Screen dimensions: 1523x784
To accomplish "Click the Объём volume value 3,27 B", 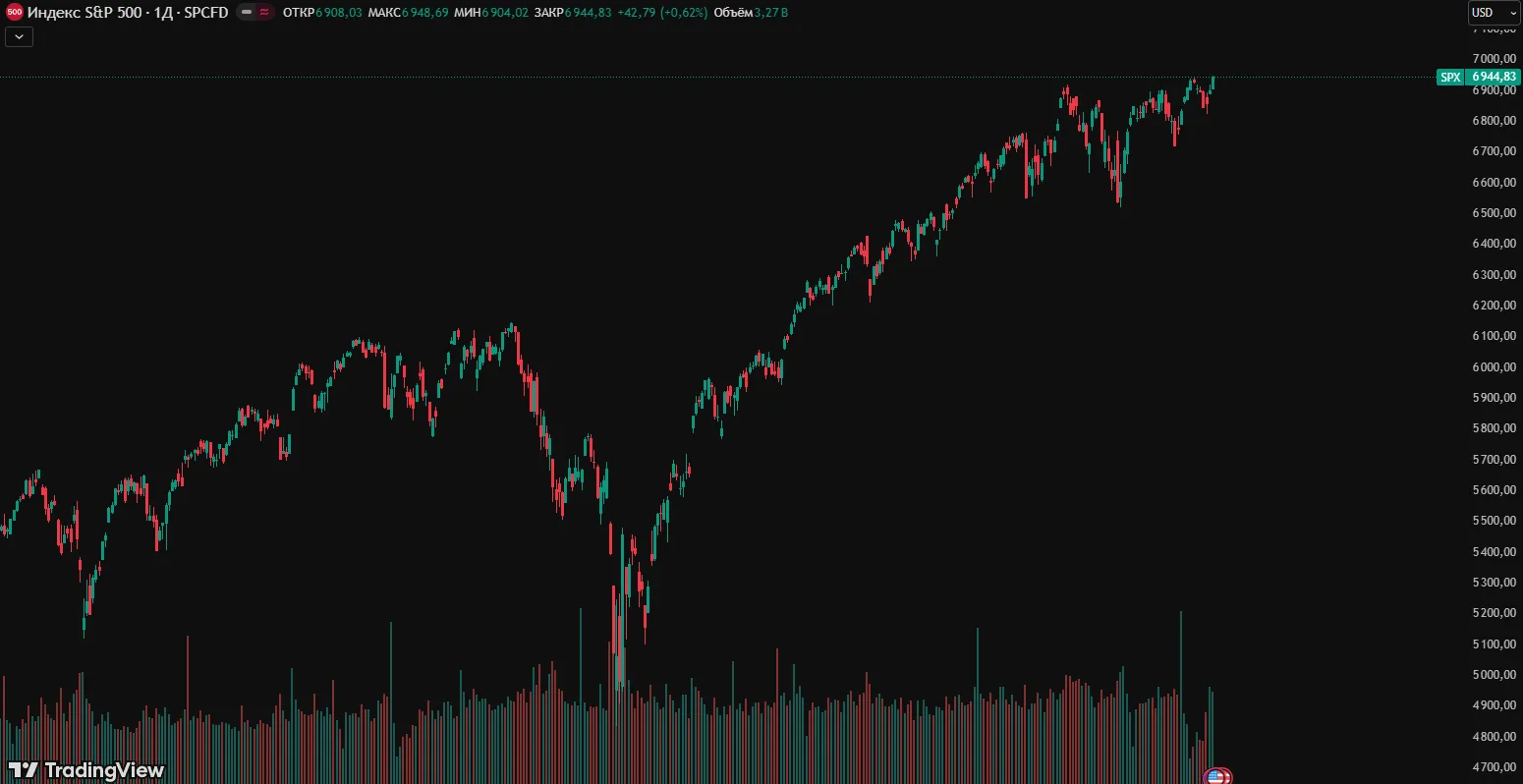I will (771, 13).
